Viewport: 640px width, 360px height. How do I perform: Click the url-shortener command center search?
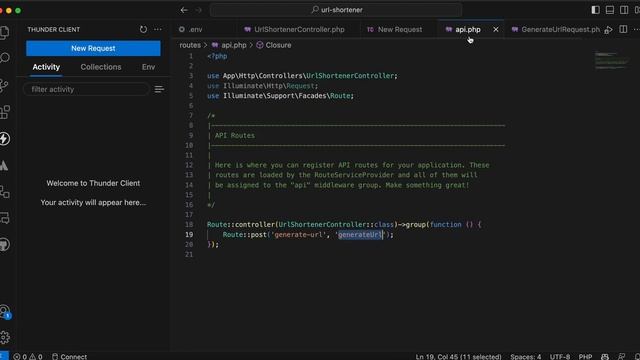click(x=336, y=10)
